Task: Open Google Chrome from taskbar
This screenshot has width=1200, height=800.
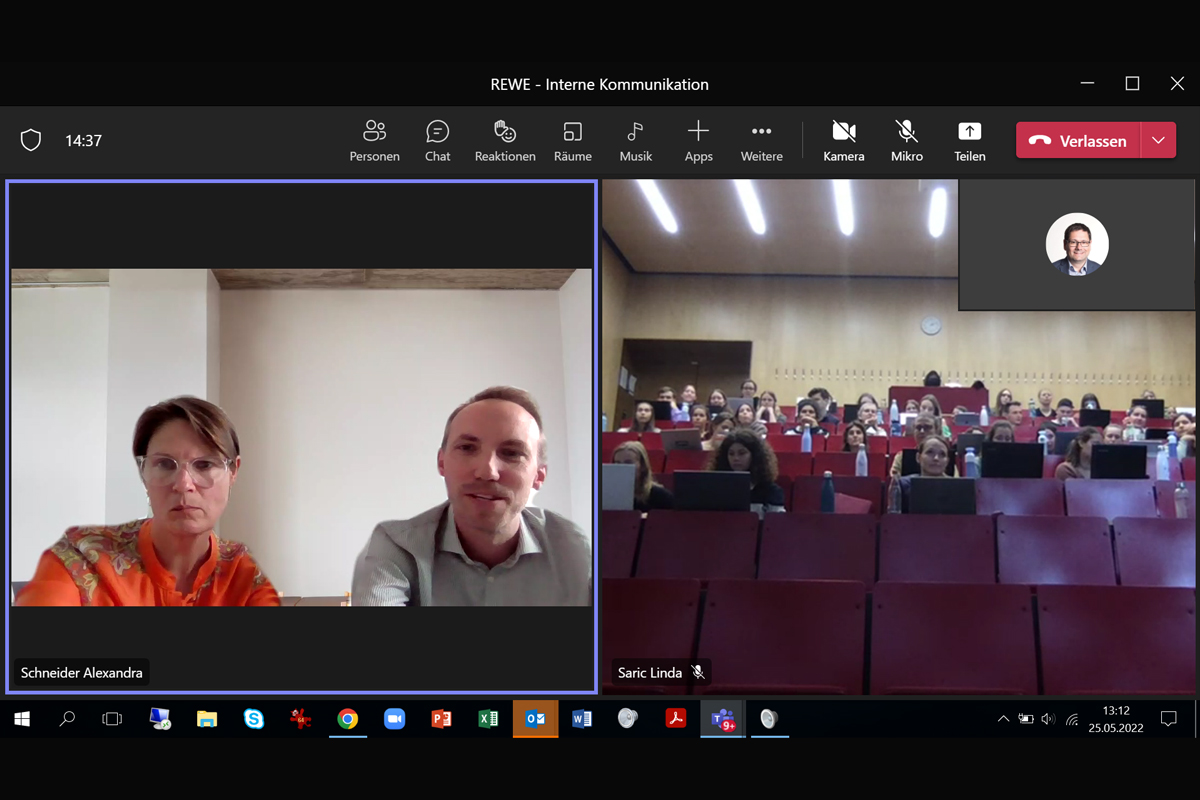Action: coord(347,719)
